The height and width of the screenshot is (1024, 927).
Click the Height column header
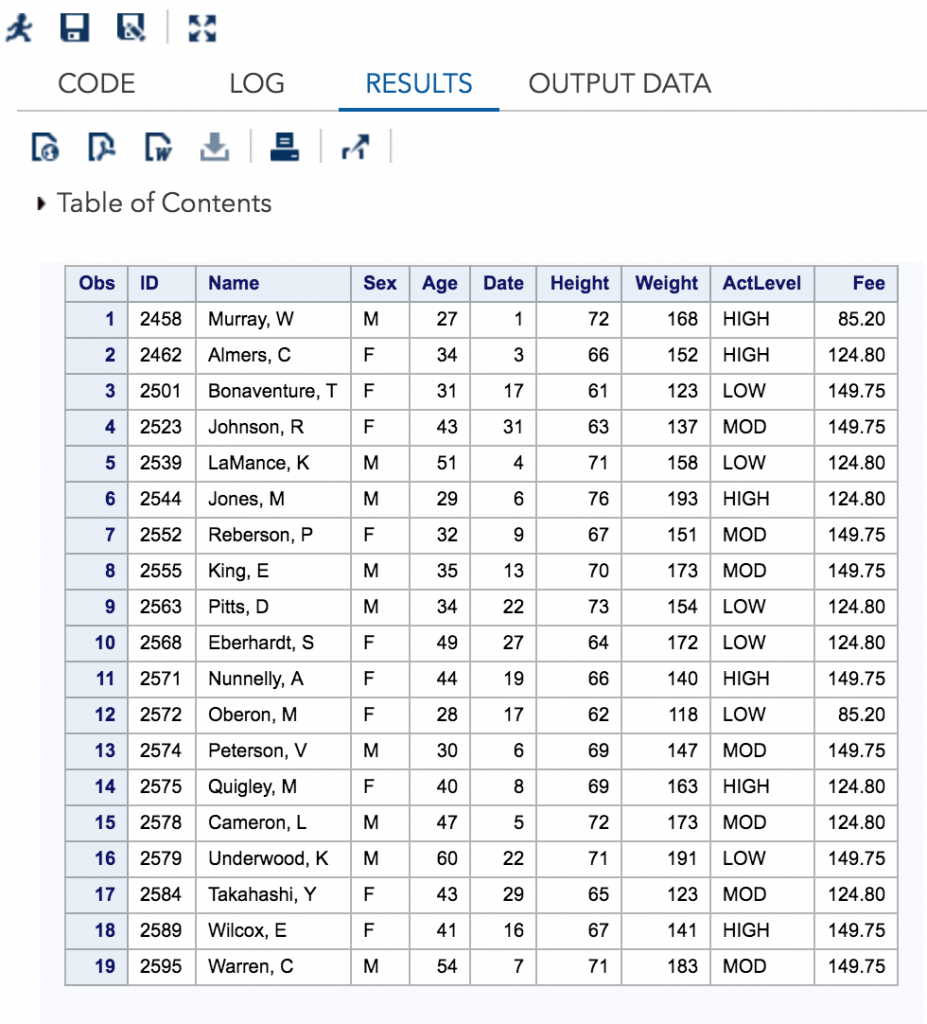point(579,283)
